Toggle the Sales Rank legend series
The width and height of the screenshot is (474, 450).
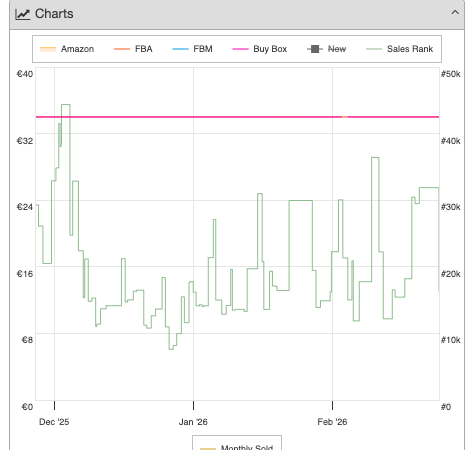tap(399, 49)
